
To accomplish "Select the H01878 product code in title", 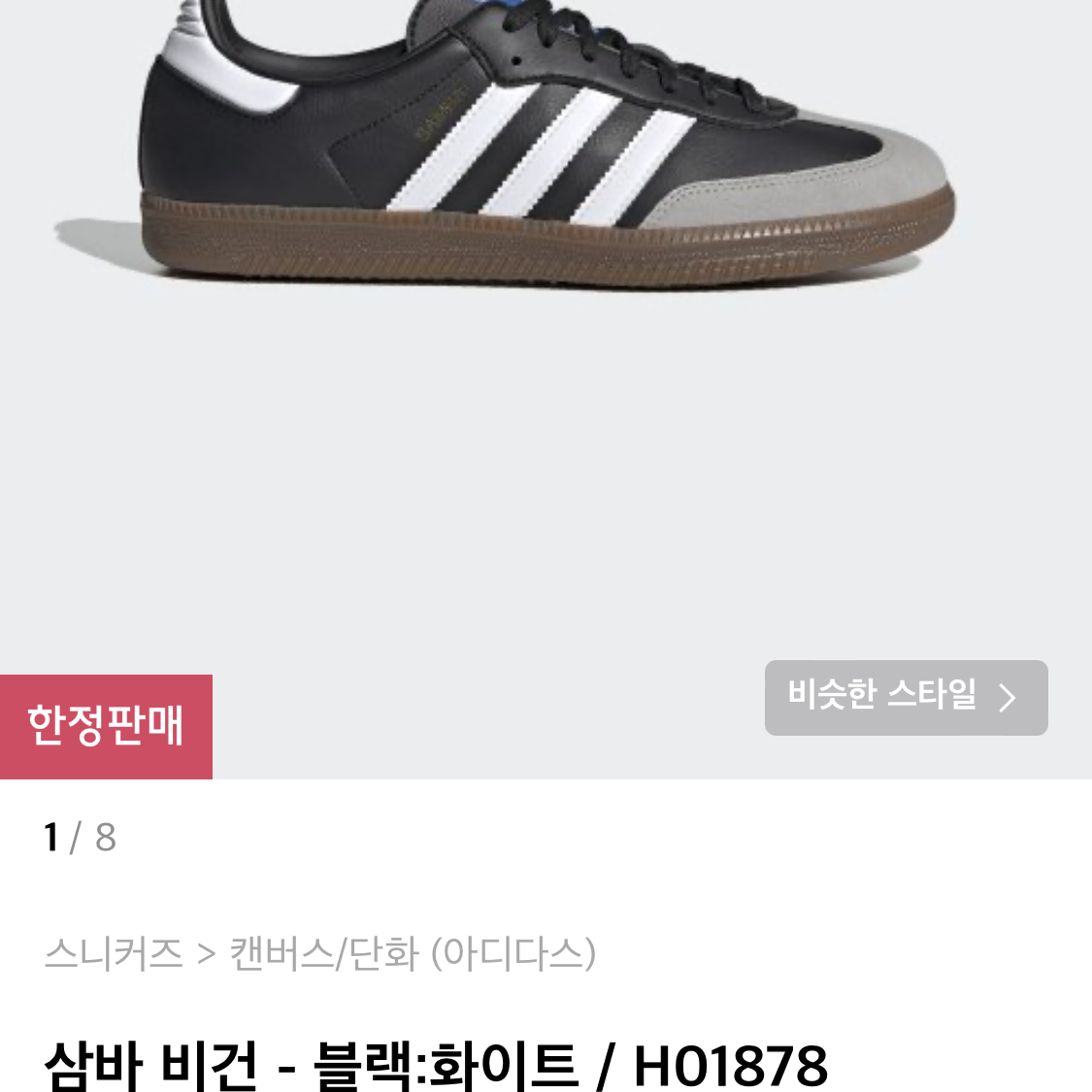I will (x=731, y=1066).
